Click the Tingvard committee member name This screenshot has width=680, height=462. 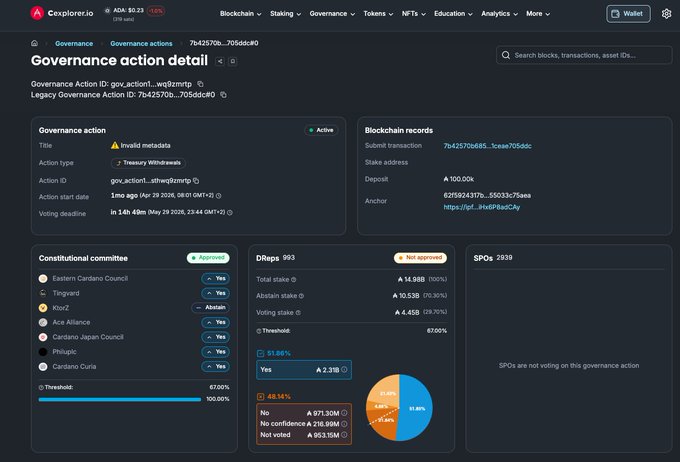[x=66, y=293]
